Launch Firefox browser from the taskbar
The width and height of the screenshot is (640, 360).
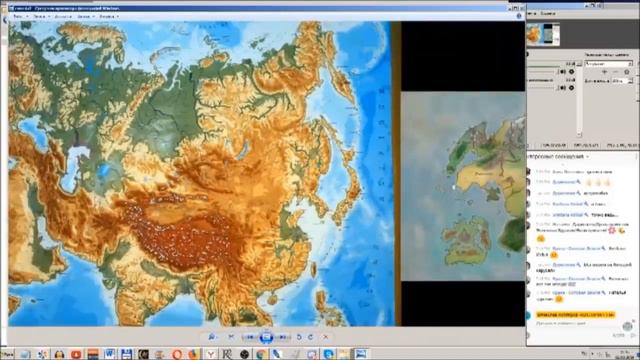click(193, 354)
